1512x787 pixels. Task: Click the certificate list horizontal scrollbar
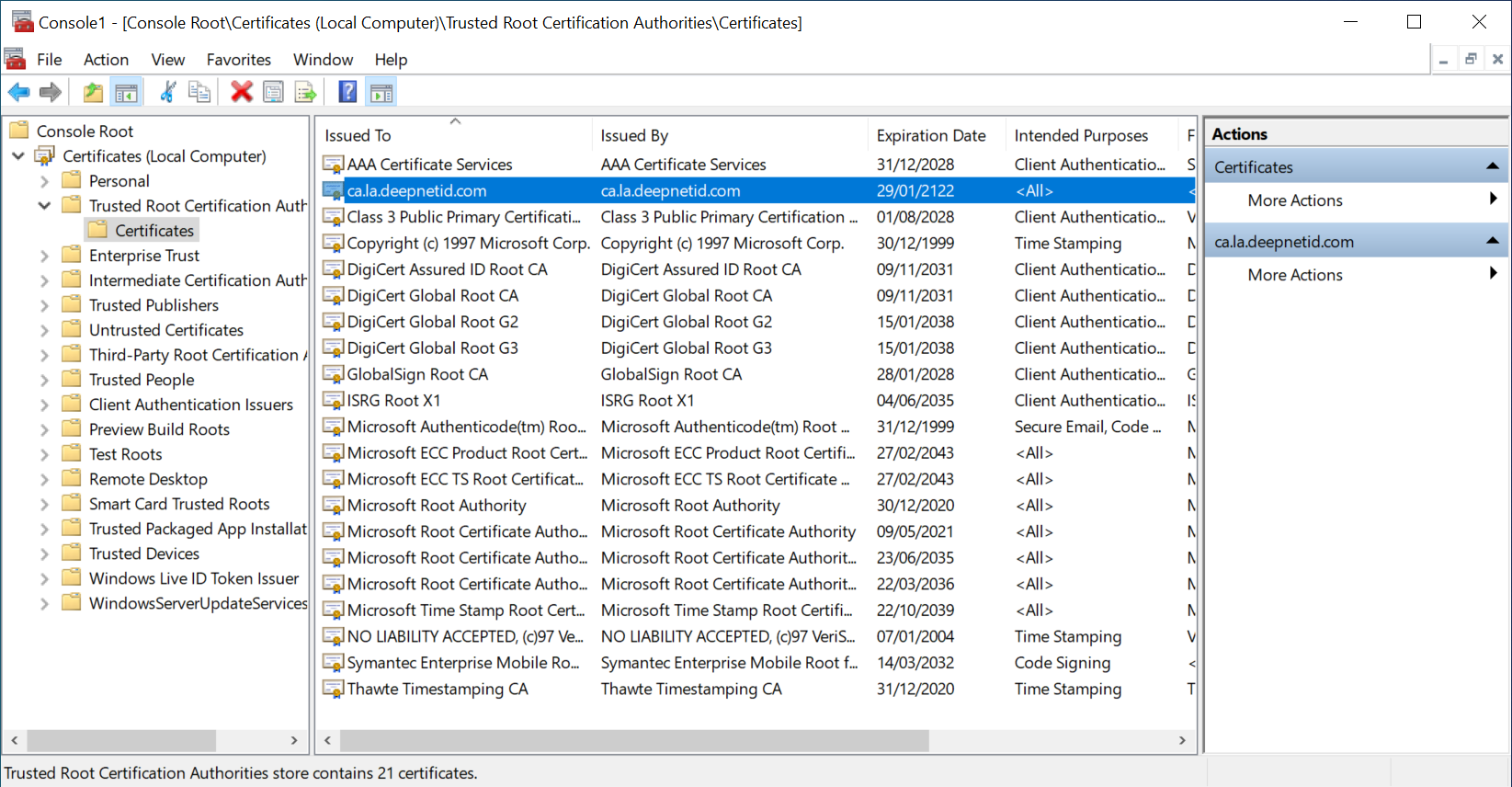coord(634,740)
